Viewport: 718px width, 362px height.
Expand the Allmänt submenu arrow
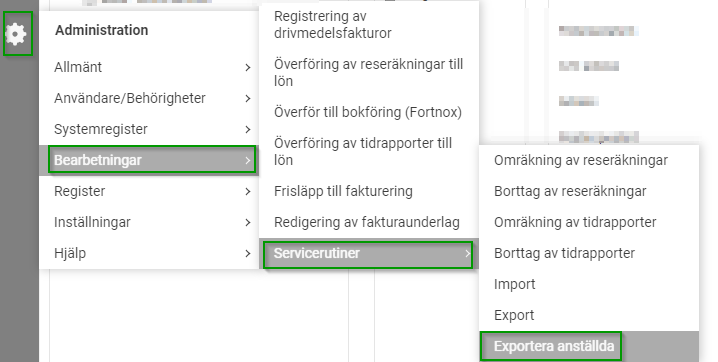tap(248, 67)
